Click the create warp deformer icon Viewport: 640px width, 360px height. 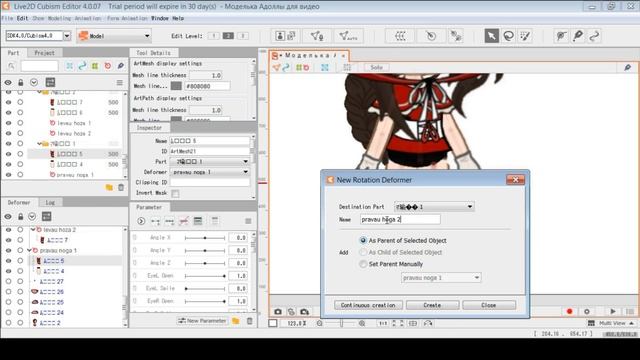tap(400, 36)
